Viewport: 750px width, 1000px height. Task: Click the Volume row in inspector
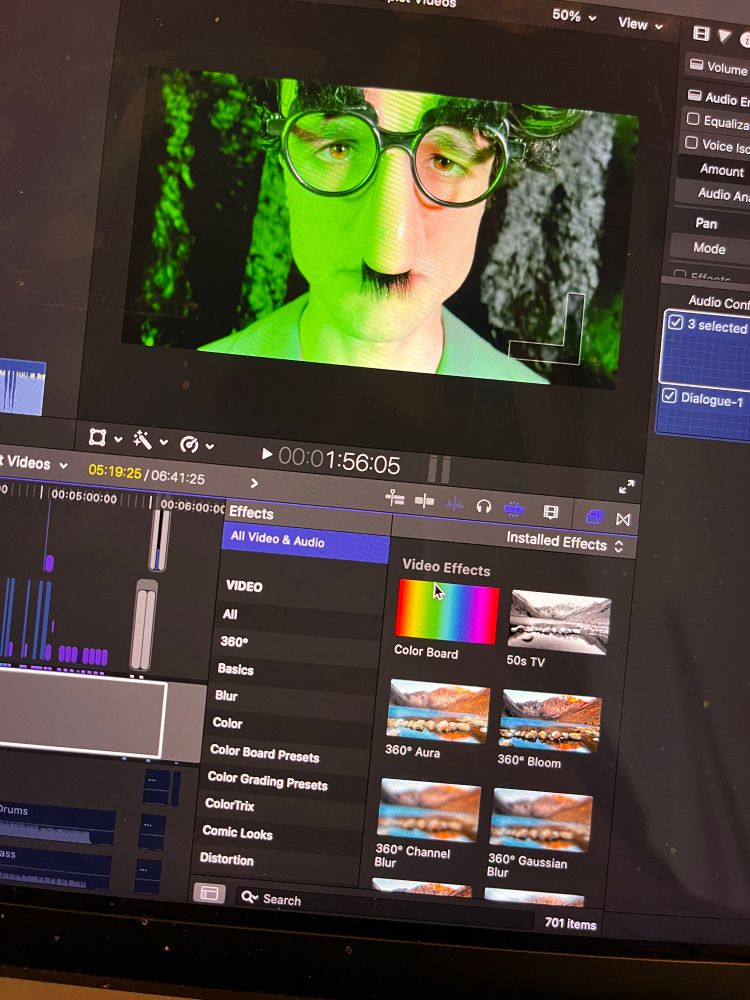(717, 66)
